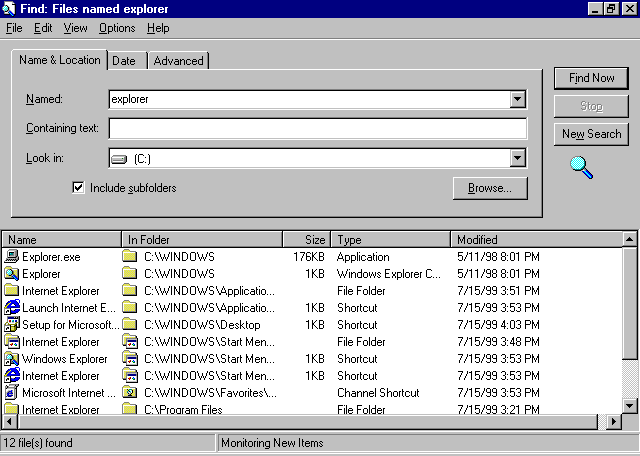Select the Launch Internet Explorer shortcut icon

tap(12, 308)
